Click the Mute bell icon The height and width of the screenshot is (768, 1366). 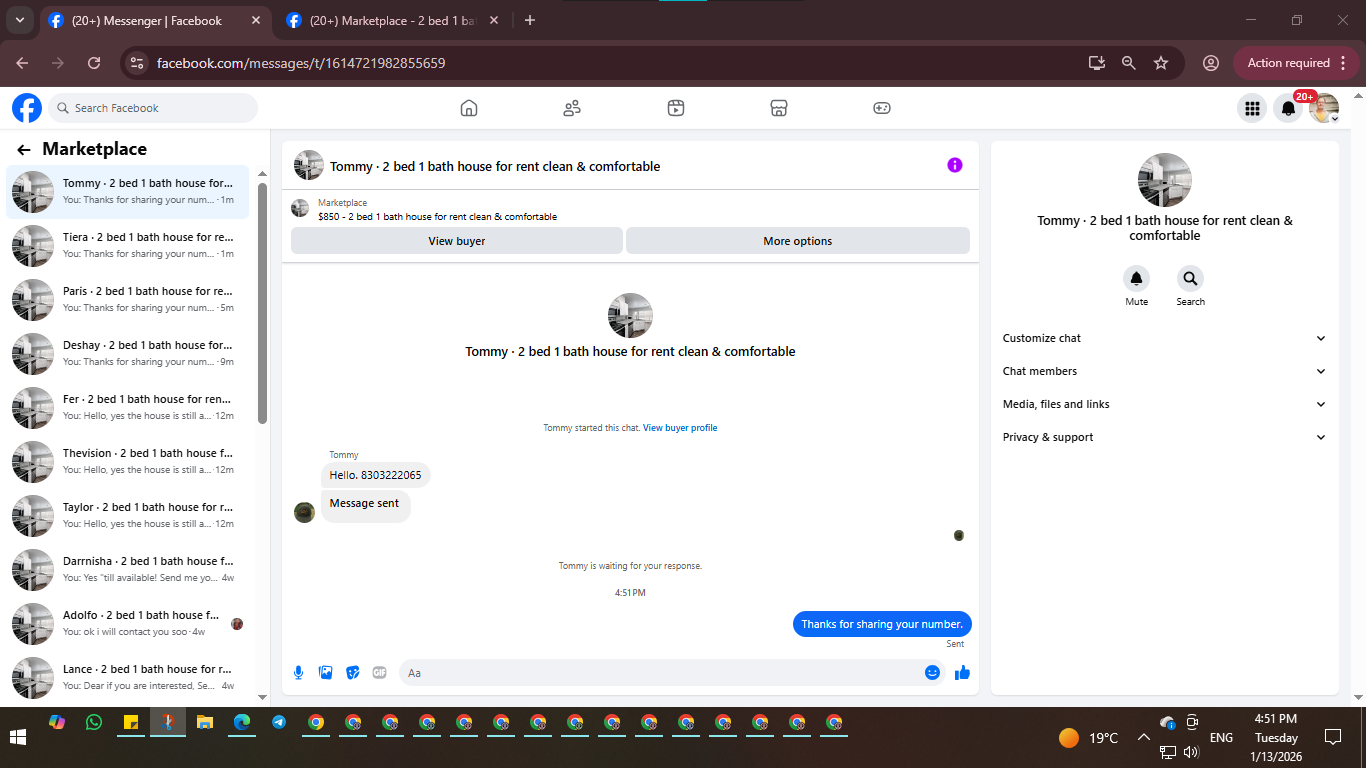click(x=1136, y=278)
